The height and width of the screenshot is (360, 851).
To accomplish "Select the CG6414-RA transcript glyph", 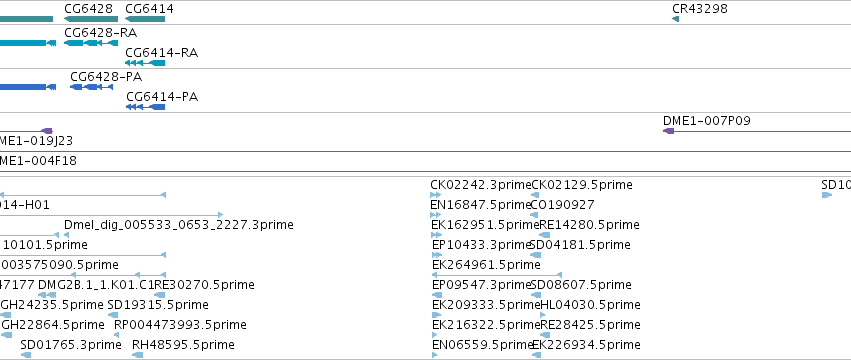I will pyautogui.click(x=145, y=63).
